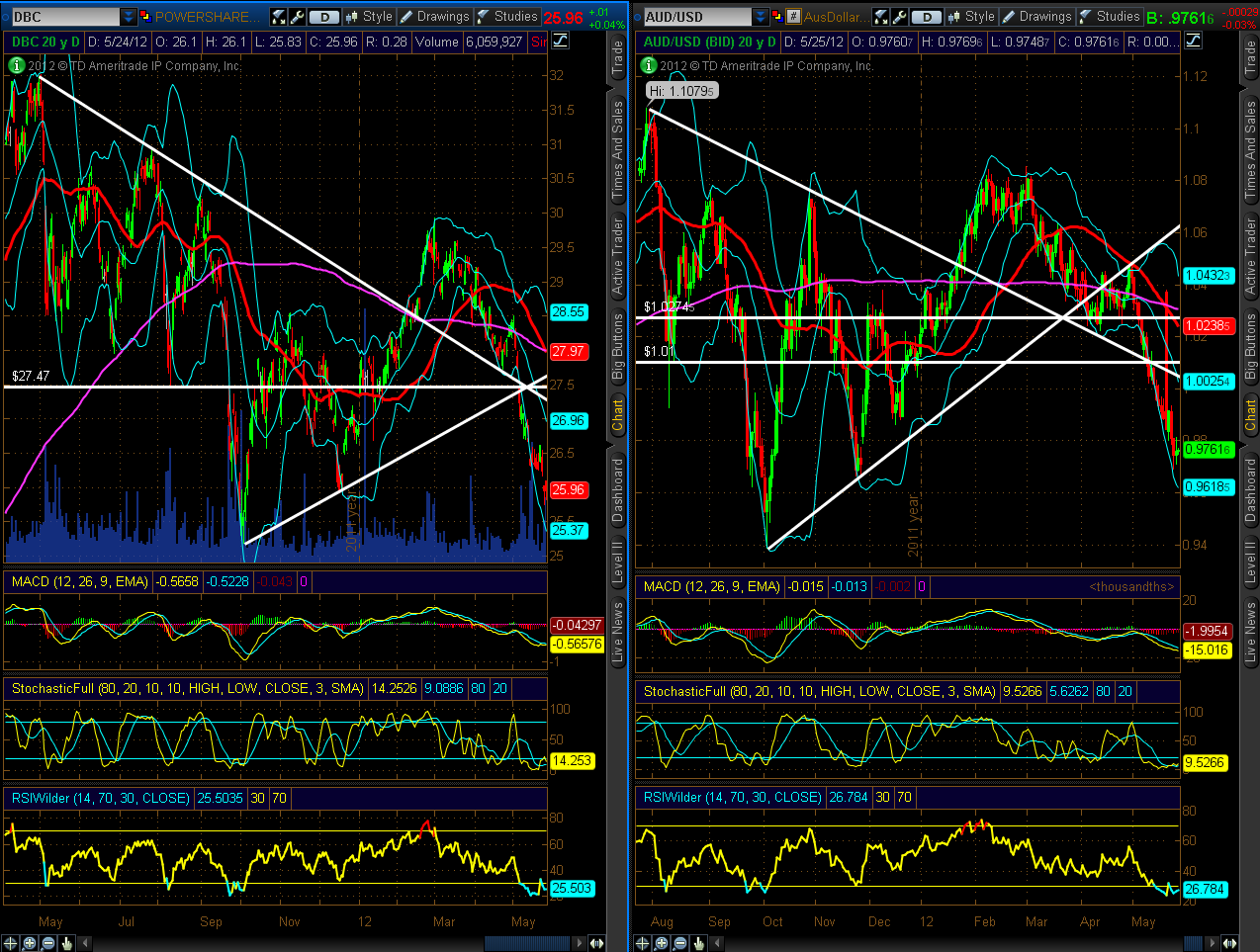Select Chart side tab beside AUD/USD chart

[x=1250, y=415]
